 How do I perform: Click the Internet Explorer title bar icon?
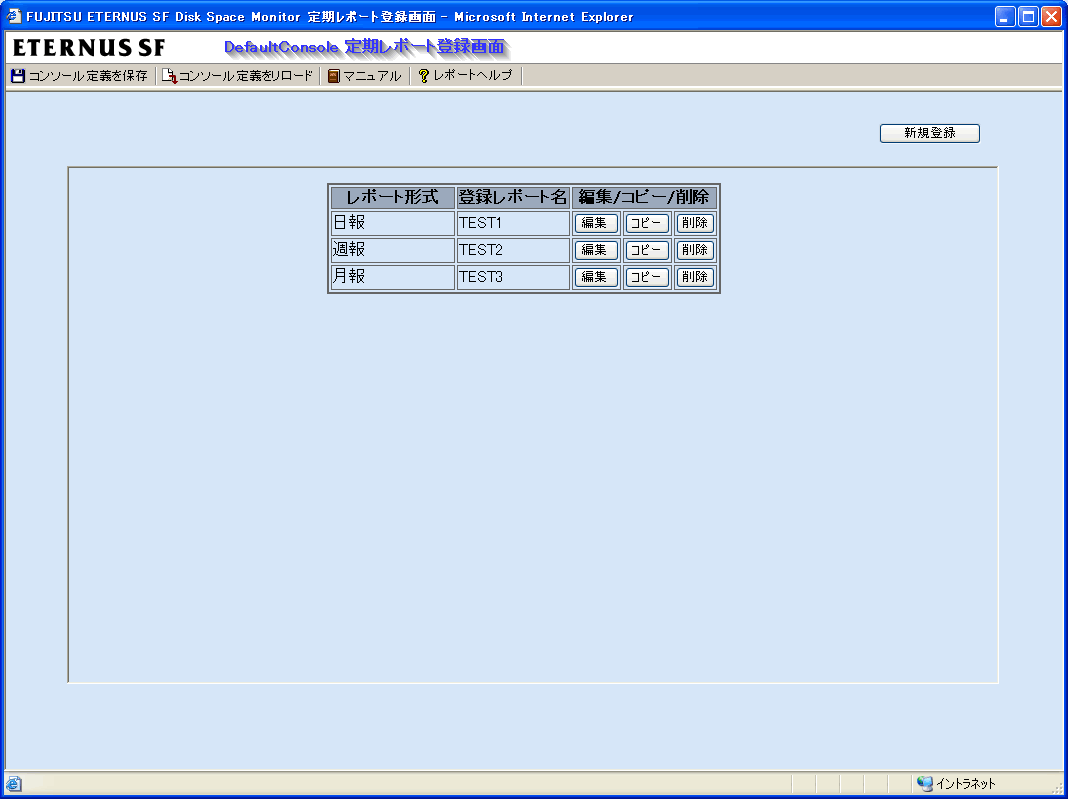pos(13,17)
